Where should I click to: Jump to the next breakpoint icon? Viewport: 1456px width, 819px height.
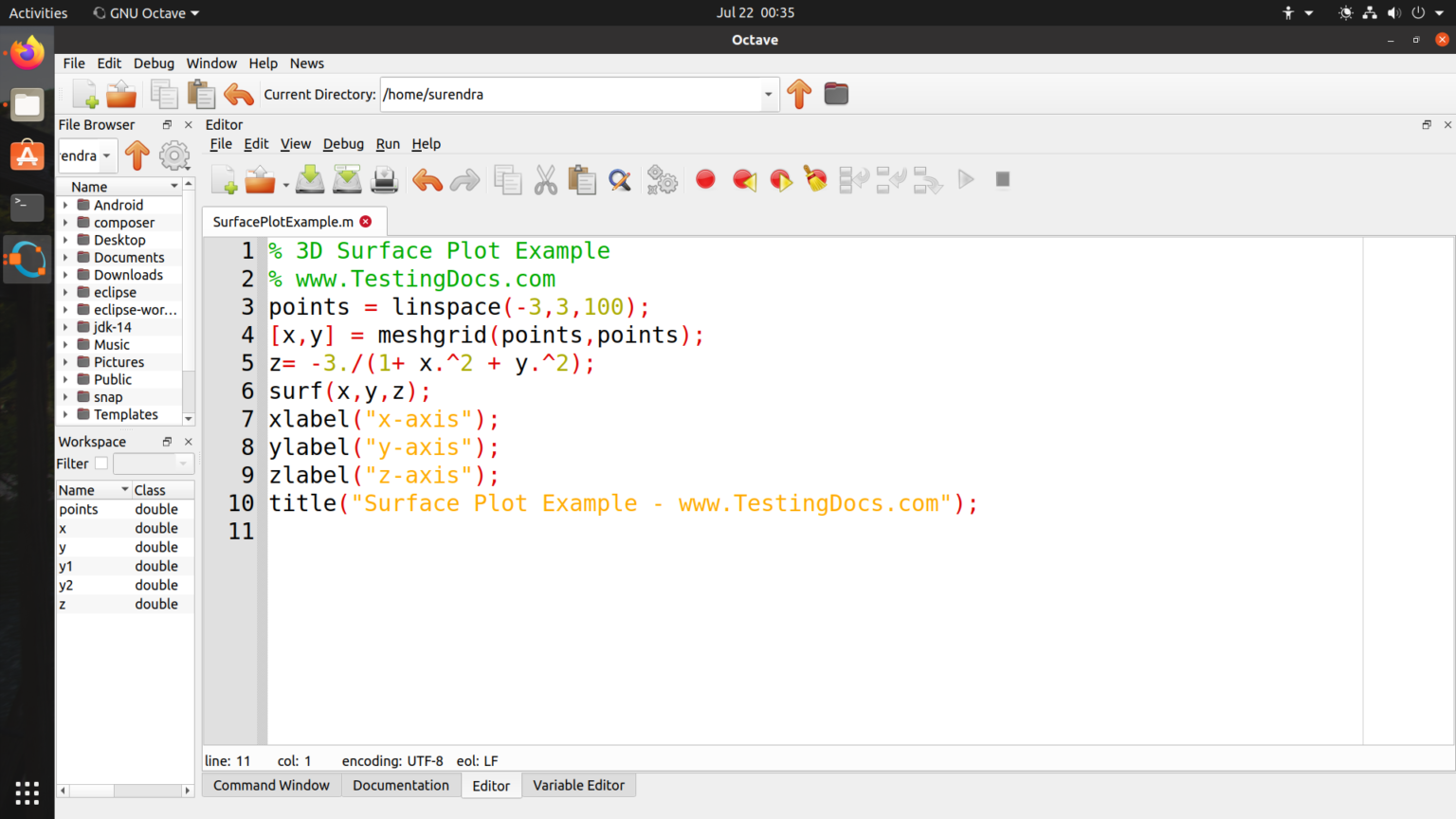click(x=780, y=179)
